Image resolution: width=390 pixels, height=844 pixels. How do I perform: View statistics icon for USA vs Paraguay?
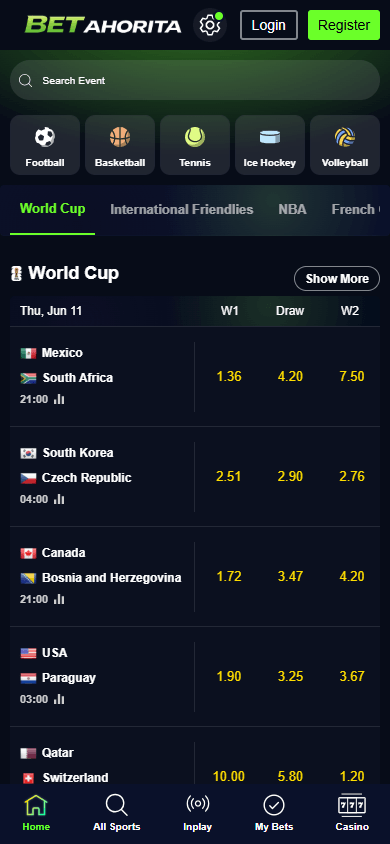point(59,699)
